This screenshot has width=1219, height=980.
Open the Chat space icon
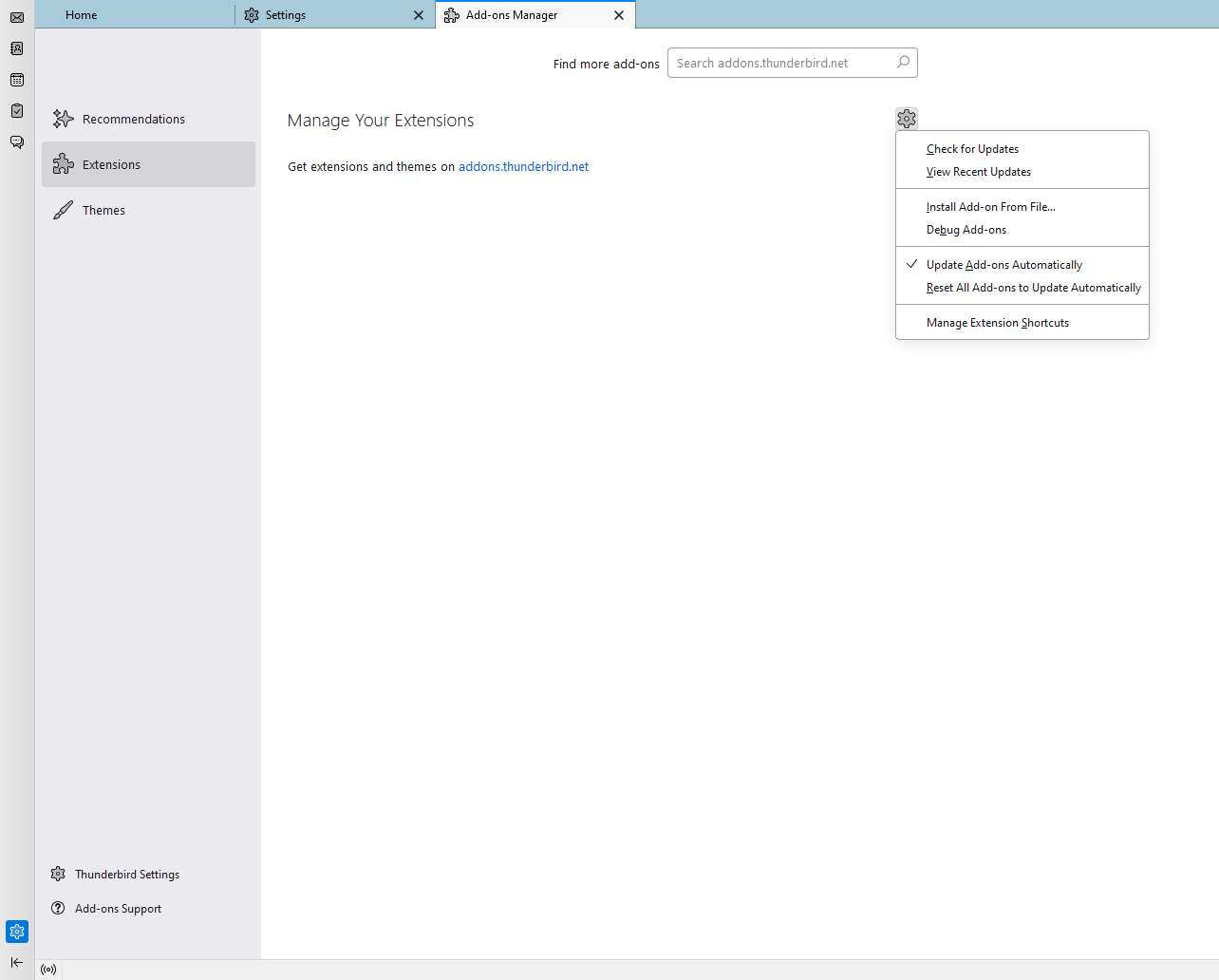tap(17, 142)
